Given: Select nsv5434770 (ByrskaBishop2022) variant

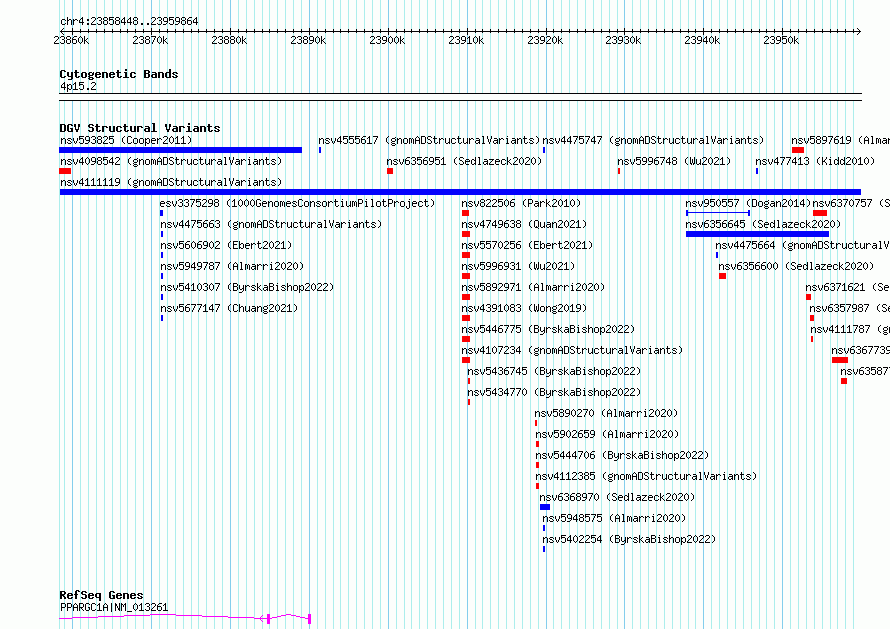Looking at the screenshot, I should (554, 392).
